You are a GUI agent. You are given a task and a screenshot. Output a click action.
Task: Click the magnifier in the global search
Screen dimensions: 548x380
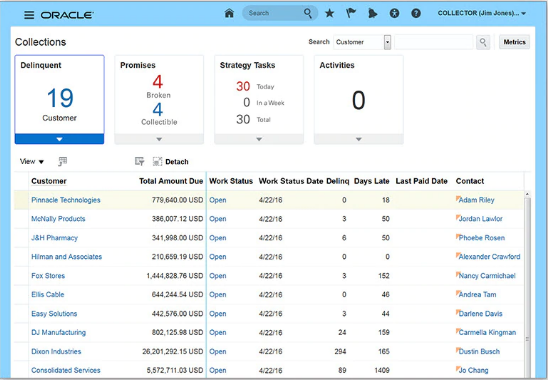[x=308, y=13]
